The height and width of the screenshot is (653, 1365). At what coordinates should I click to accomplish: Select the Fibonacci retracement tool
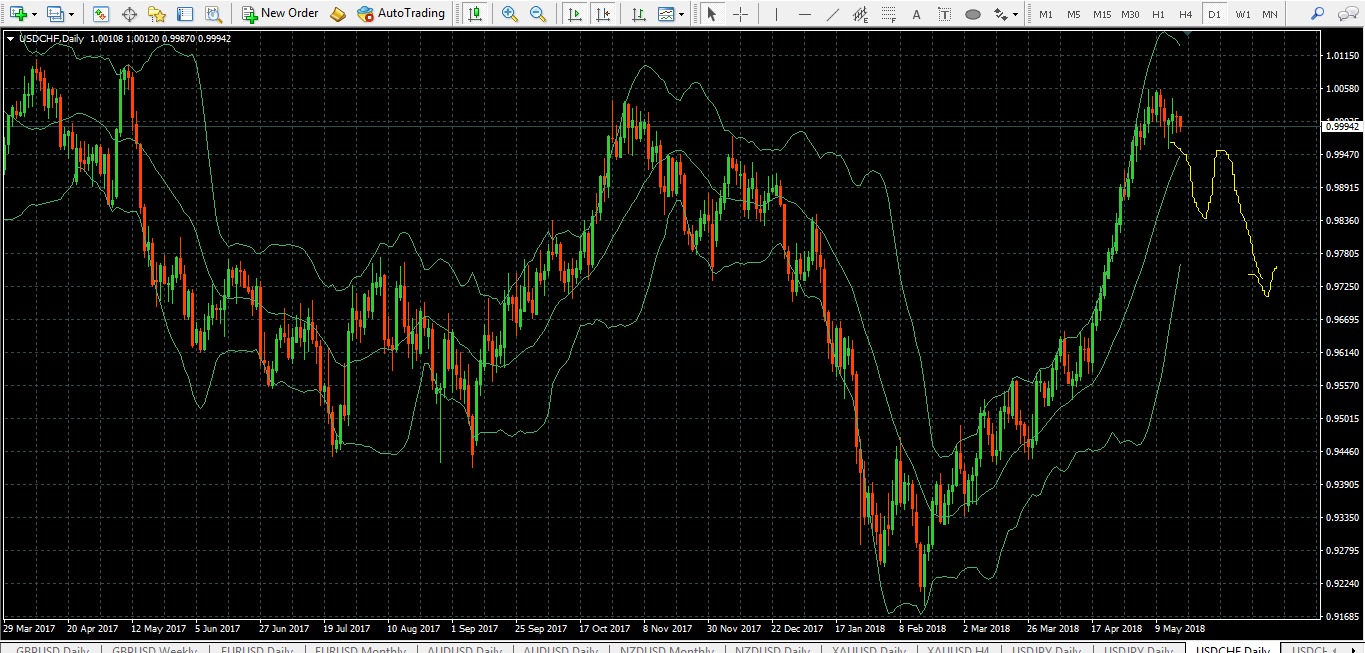pos(888,14)
